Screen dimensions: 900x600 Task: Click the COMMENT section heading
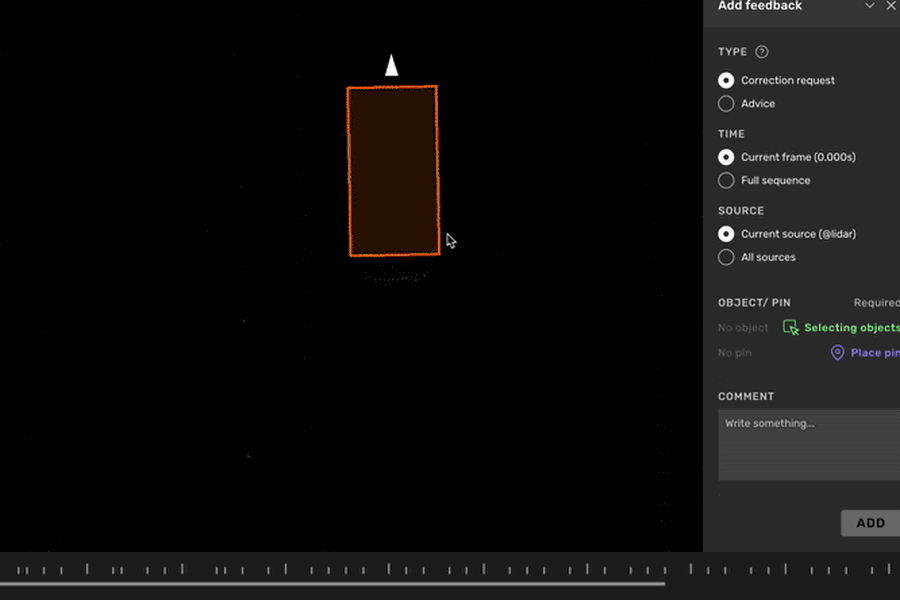click(x=746, y=397)
